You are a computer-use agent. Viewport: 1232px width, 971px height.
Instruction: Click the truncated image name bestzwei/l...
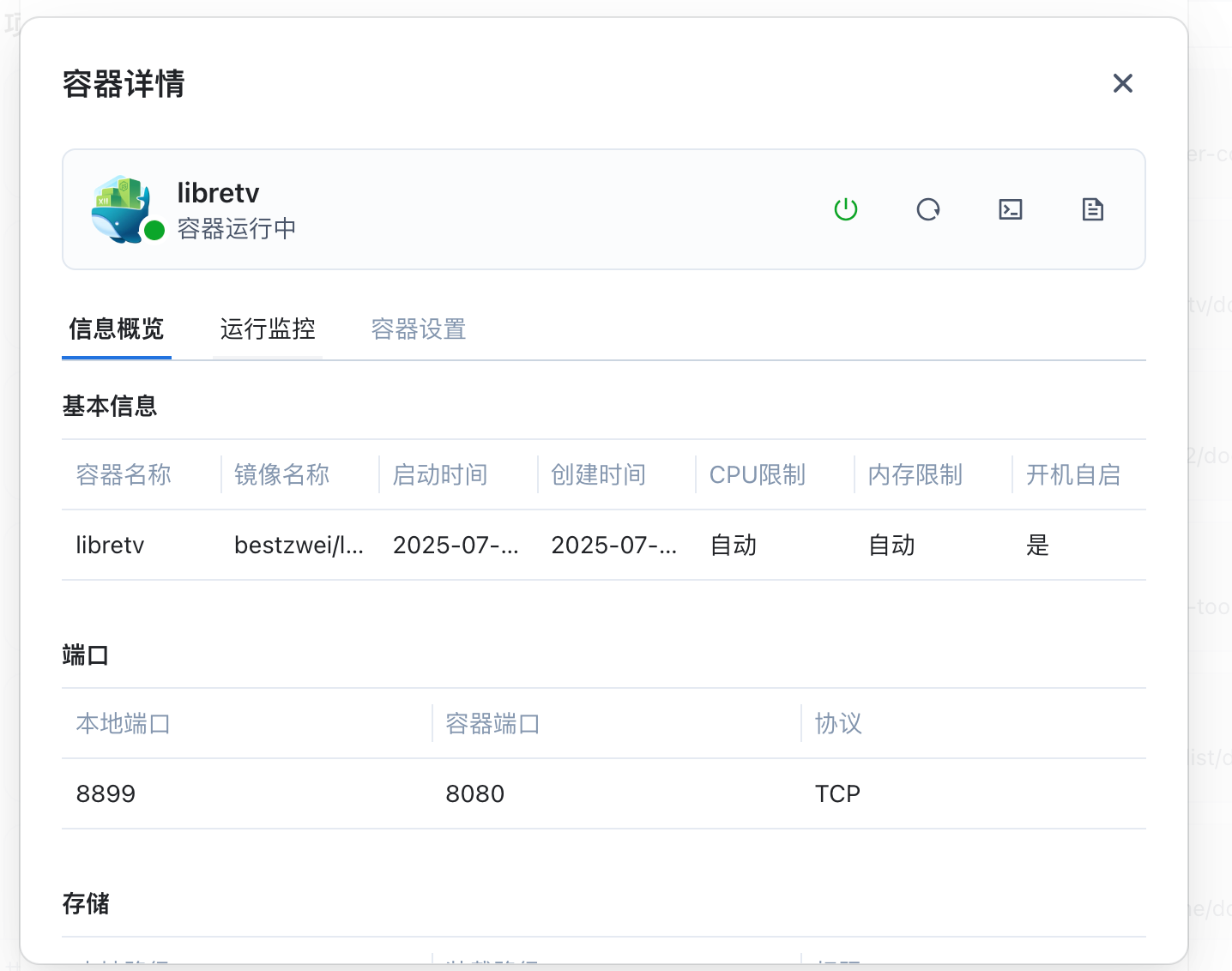[299, 546]
